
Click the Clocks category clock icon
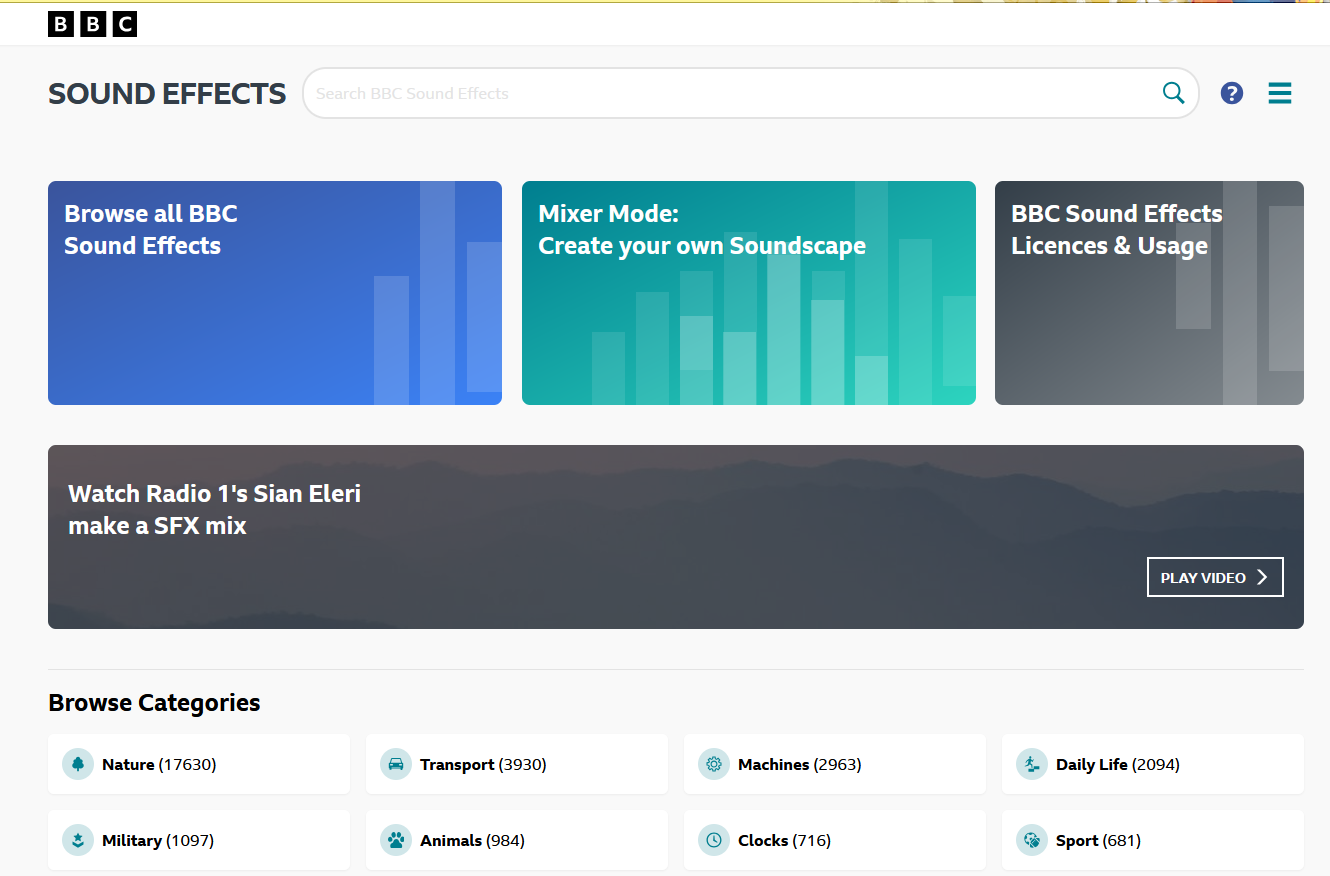(714, 840)
